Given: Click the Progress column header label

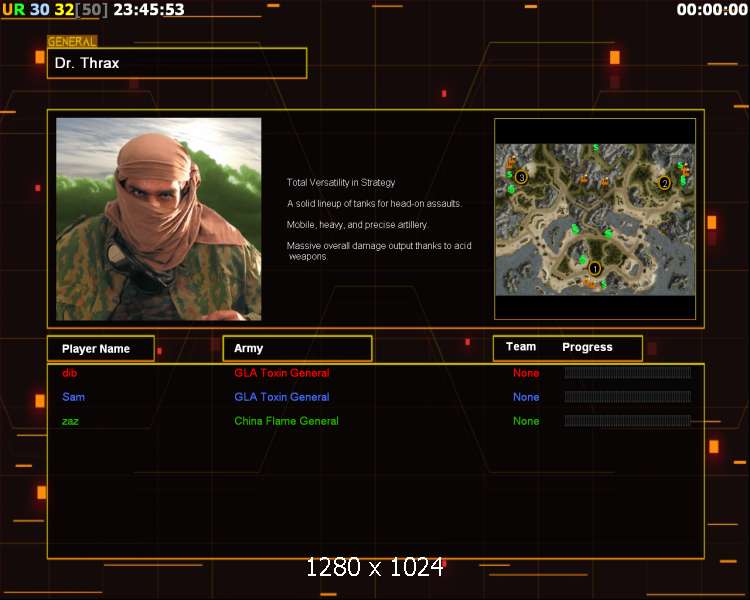Looking at the screenshot, I should point(587,347).
